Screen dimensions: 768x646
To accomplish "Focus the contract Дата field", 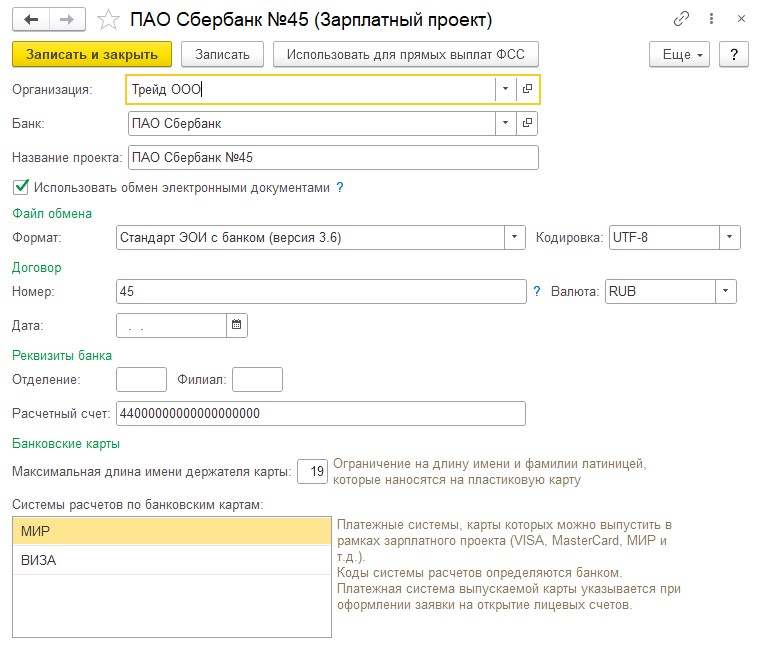I will pos(171,325).
